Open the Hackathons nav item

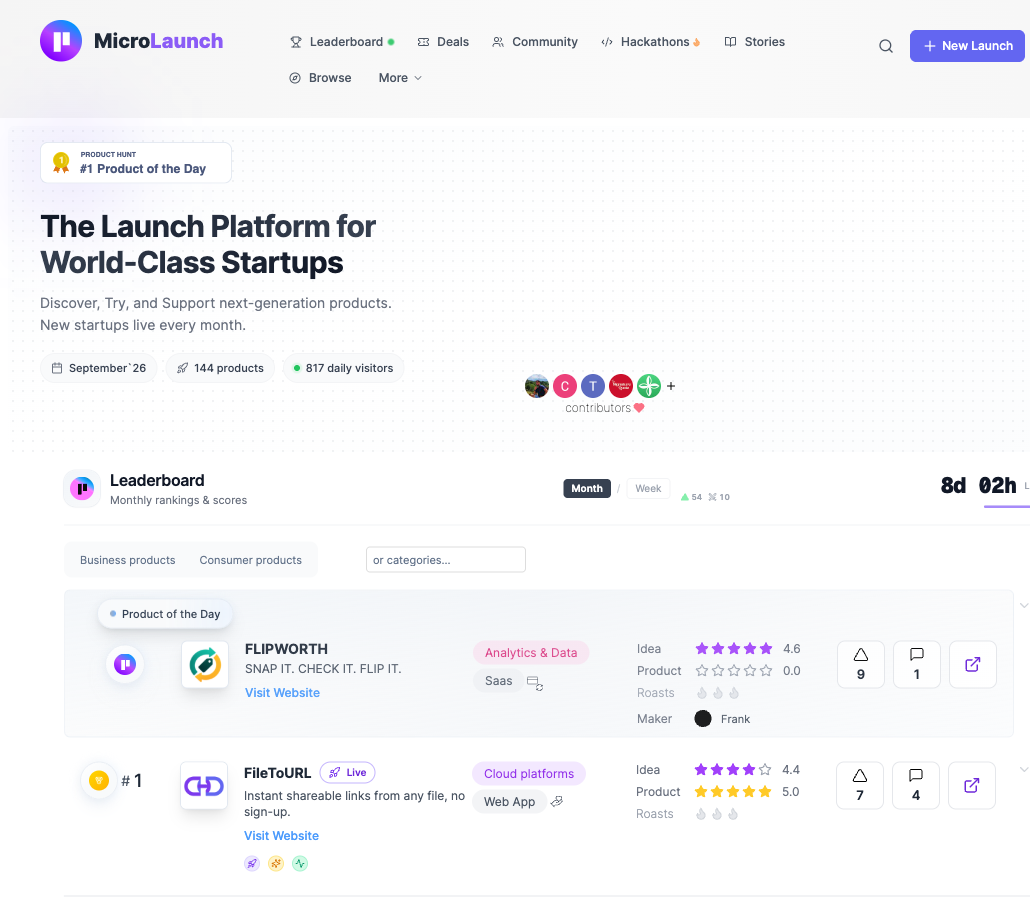(x=650, y=41)
